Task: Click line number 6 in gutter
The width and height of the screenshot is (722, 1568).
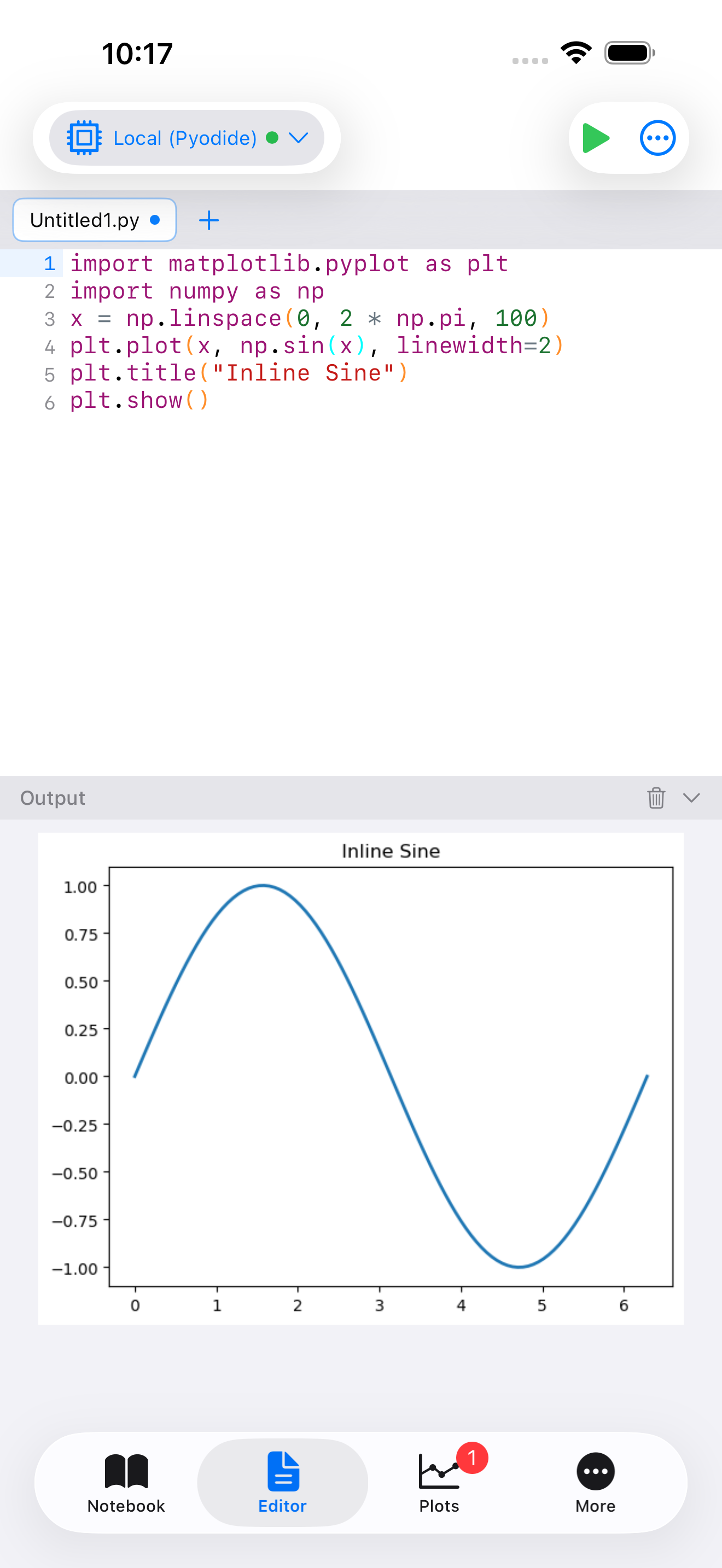Action: coord(49,402)
